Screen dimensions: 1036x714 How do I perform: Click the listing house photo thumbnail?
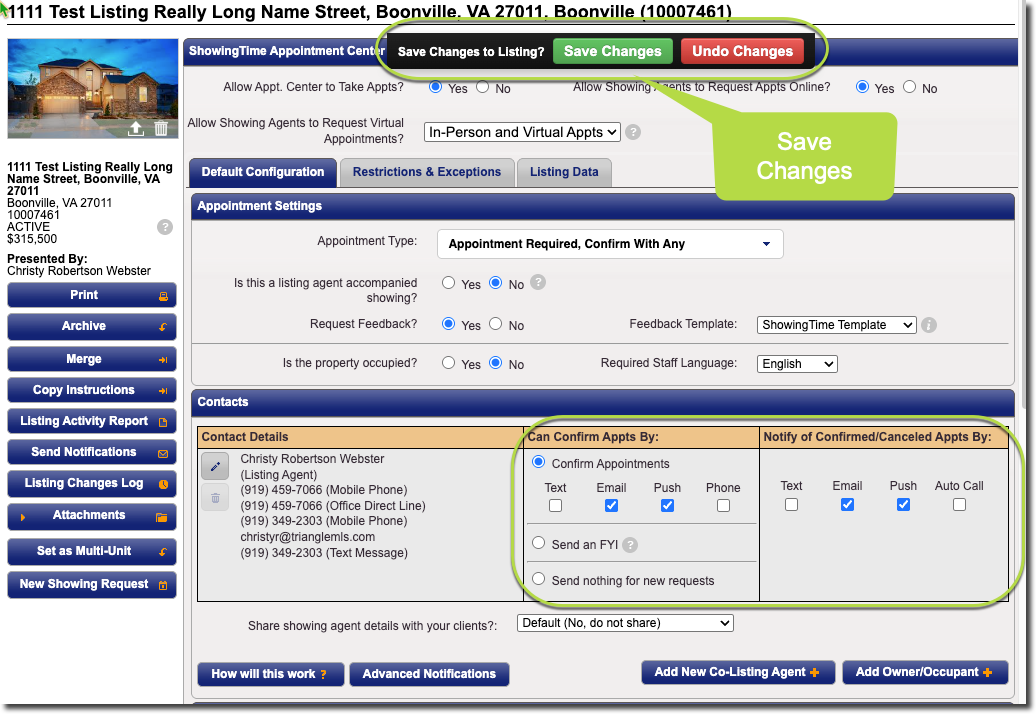pyautogui.click(x=93, y=89)
